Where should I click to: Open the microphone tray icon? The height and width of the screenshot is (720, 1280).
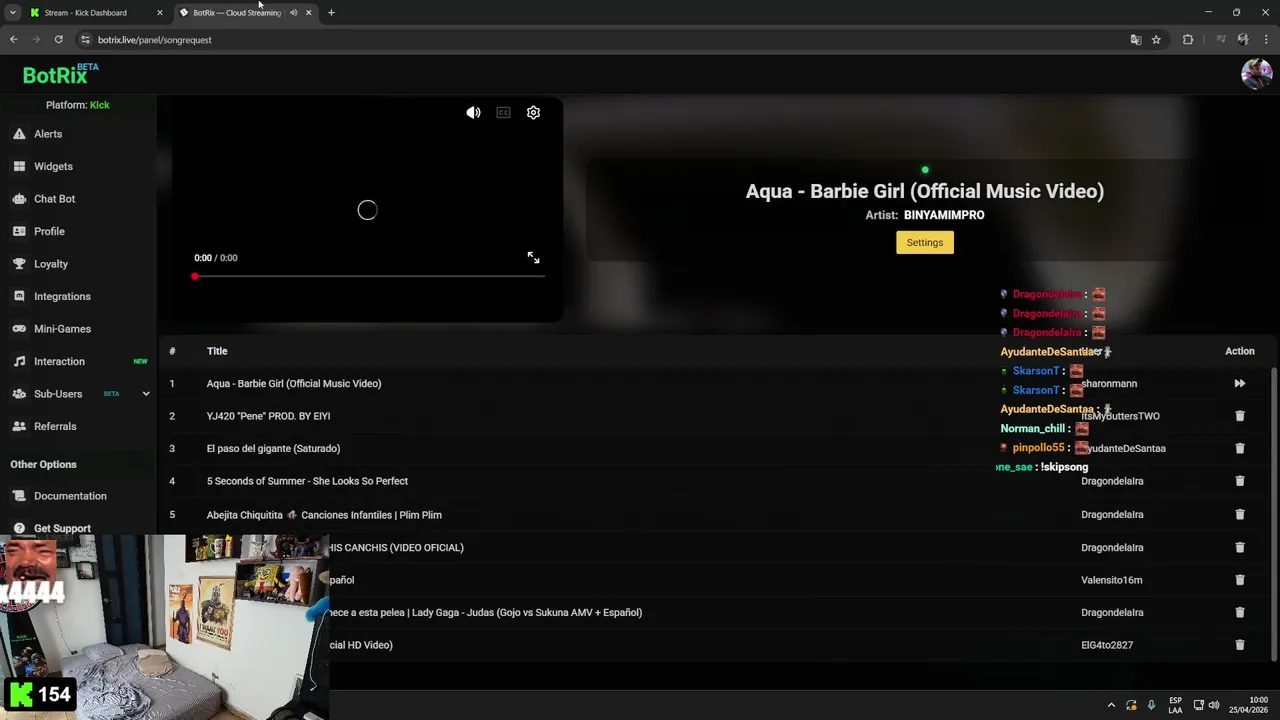click(1151, 705)
